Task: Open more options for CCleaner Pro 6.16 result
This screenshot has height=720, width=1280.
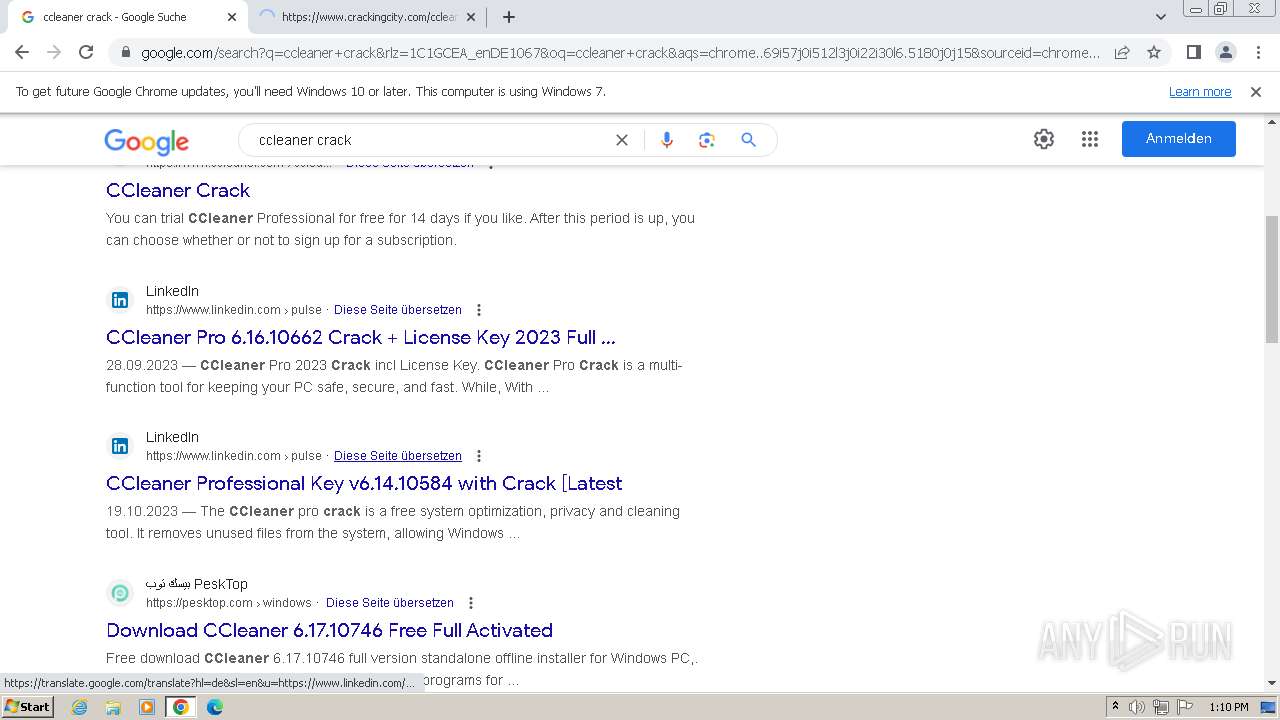Action: [478, 310]
